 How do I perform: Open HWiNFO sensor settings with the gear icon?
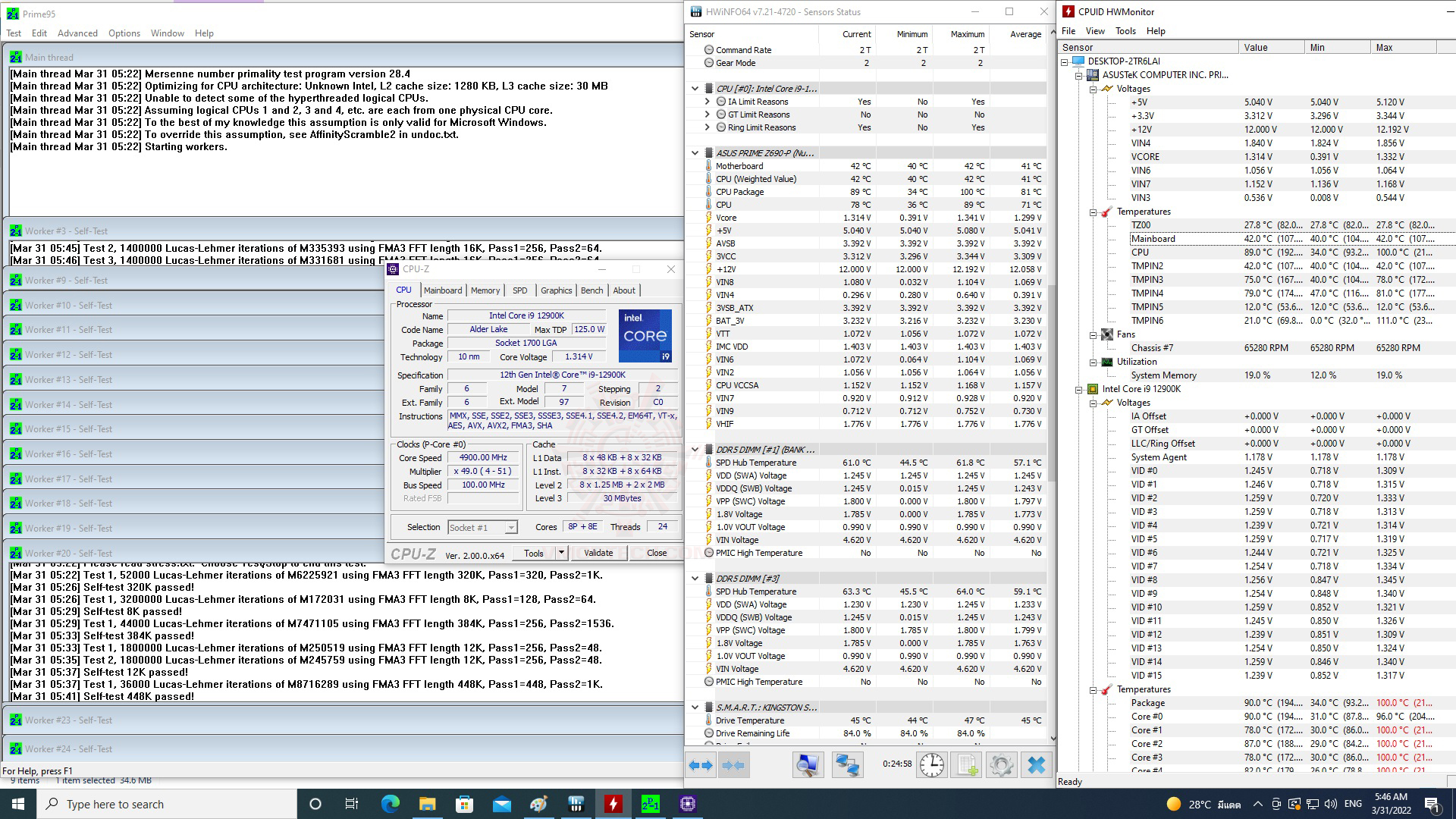click(1001, 765)
